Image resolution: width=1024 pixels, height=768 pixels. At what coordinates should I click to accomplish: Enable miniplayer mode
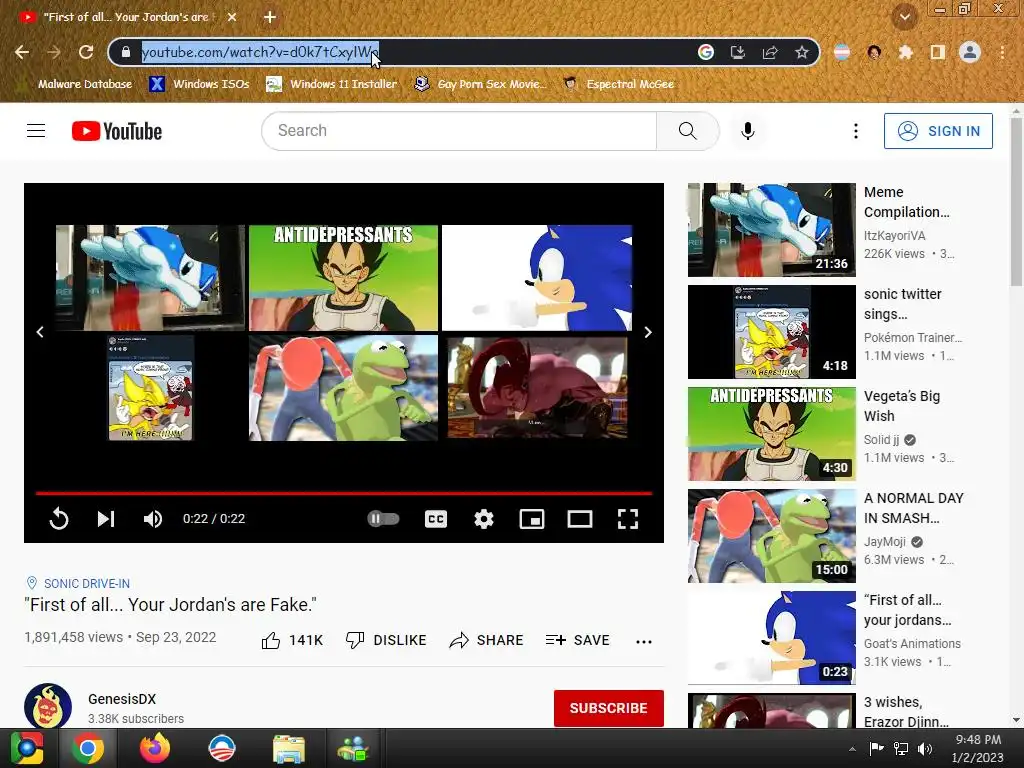pyautogui.click(x=532, y=519)
